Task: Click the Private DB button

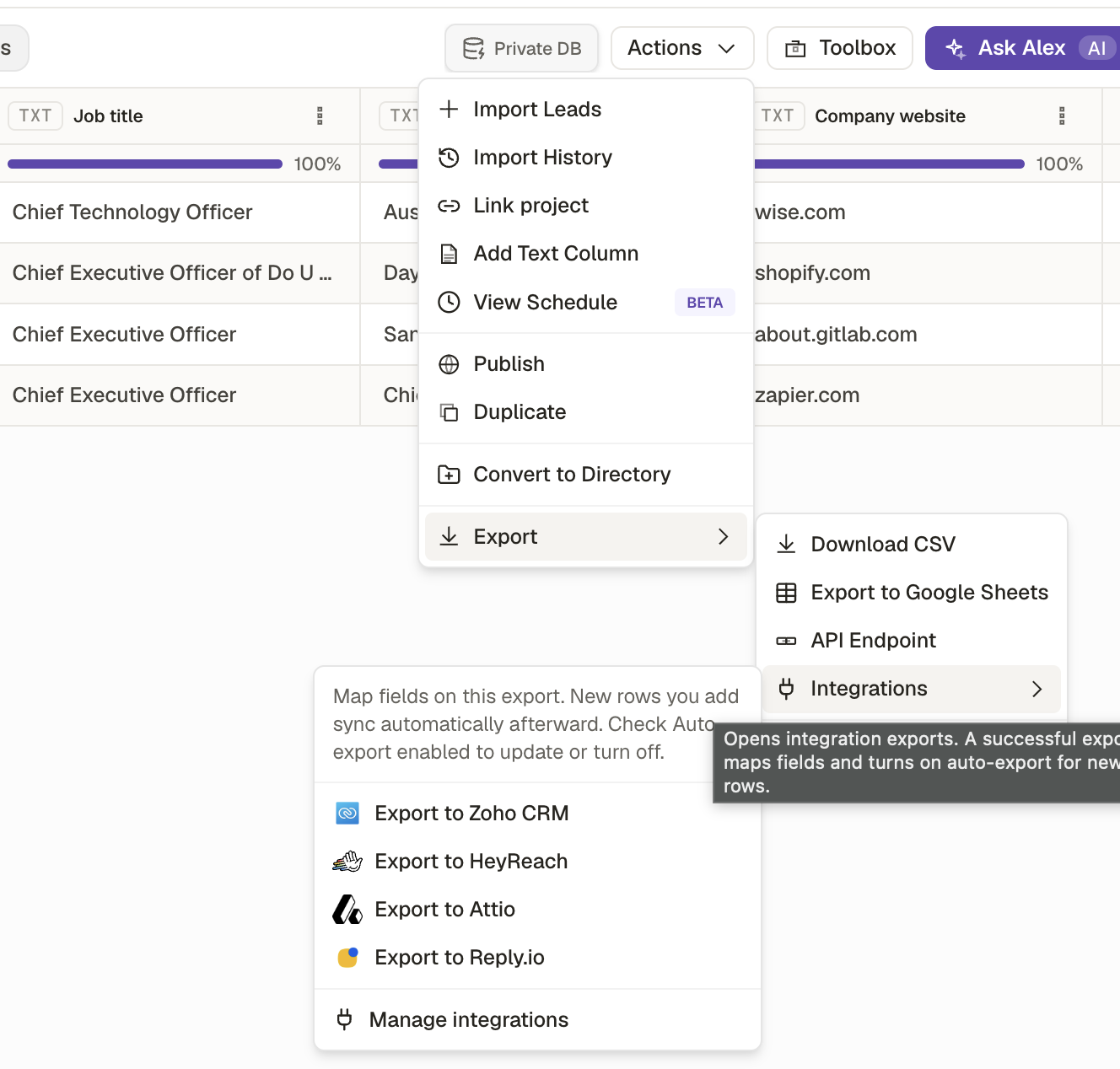Action: pyautogui.click(x=521, y=48)
